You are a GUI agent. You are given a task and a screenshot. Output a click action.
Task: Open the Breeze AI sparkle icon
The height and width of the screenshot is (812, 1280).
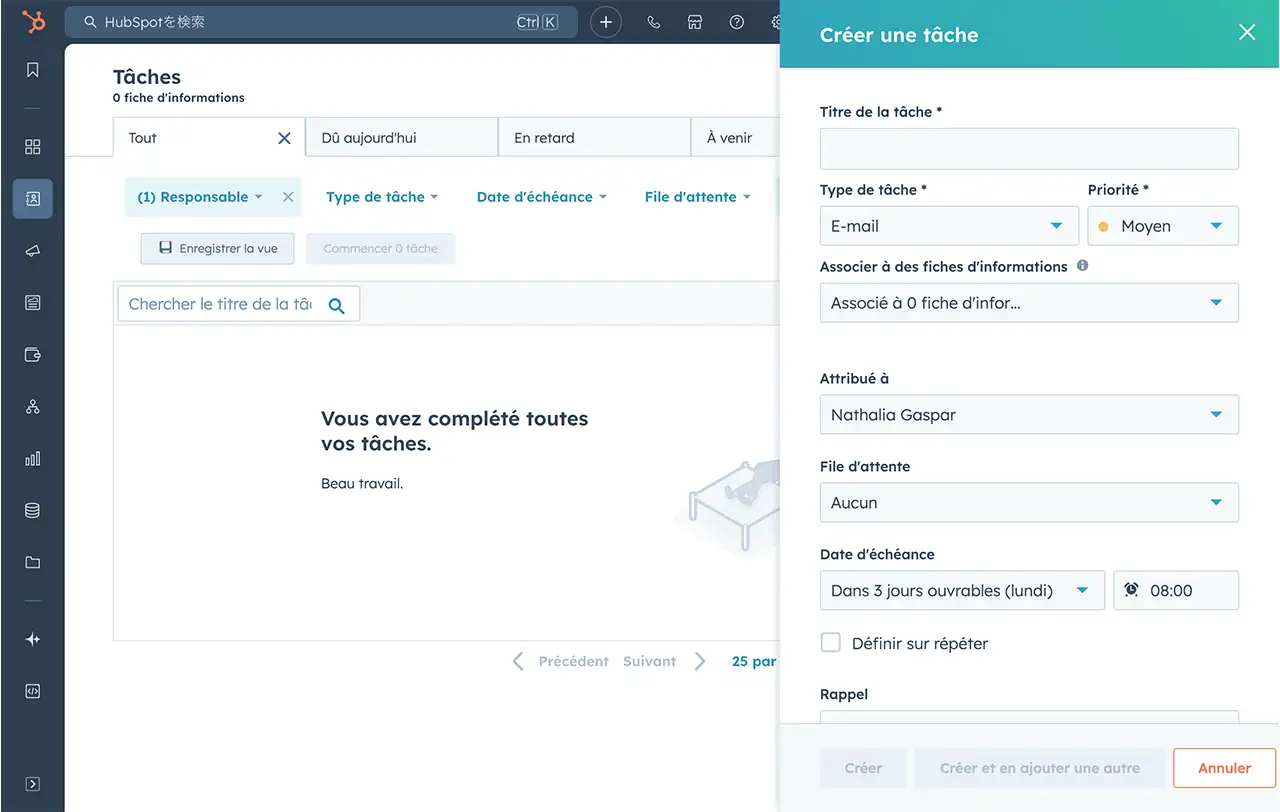pyautogui.click(x=33, y=639)
